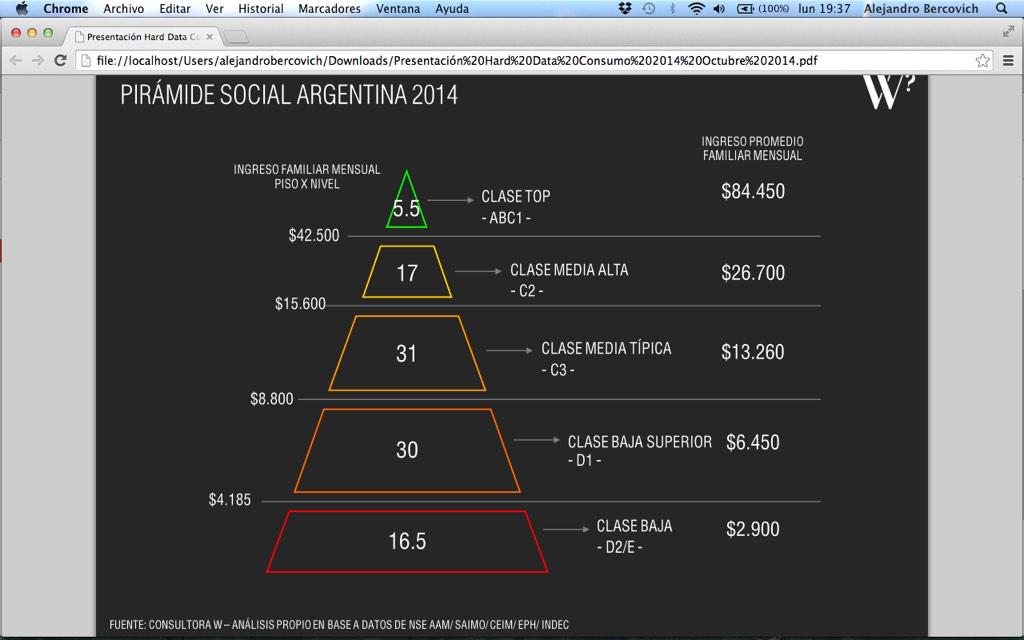The image size is (1024, 640).
Task: Click the Time Machine status icon
Action: click(648, 8)
